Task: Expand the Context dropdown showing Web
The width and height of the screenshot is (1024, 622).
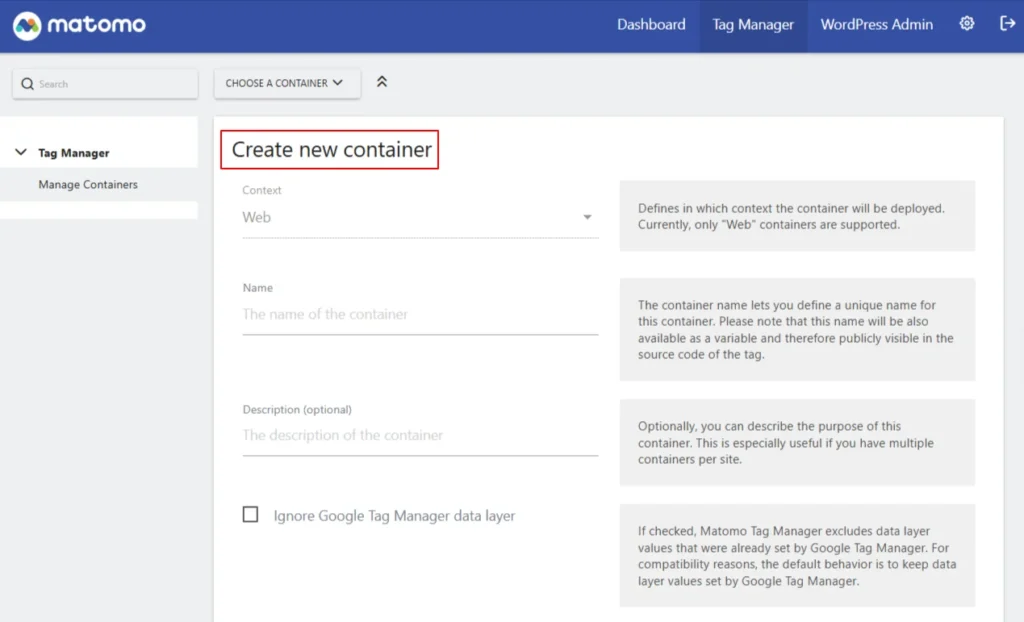Action: pyautogui.click(x=420, y=217)
